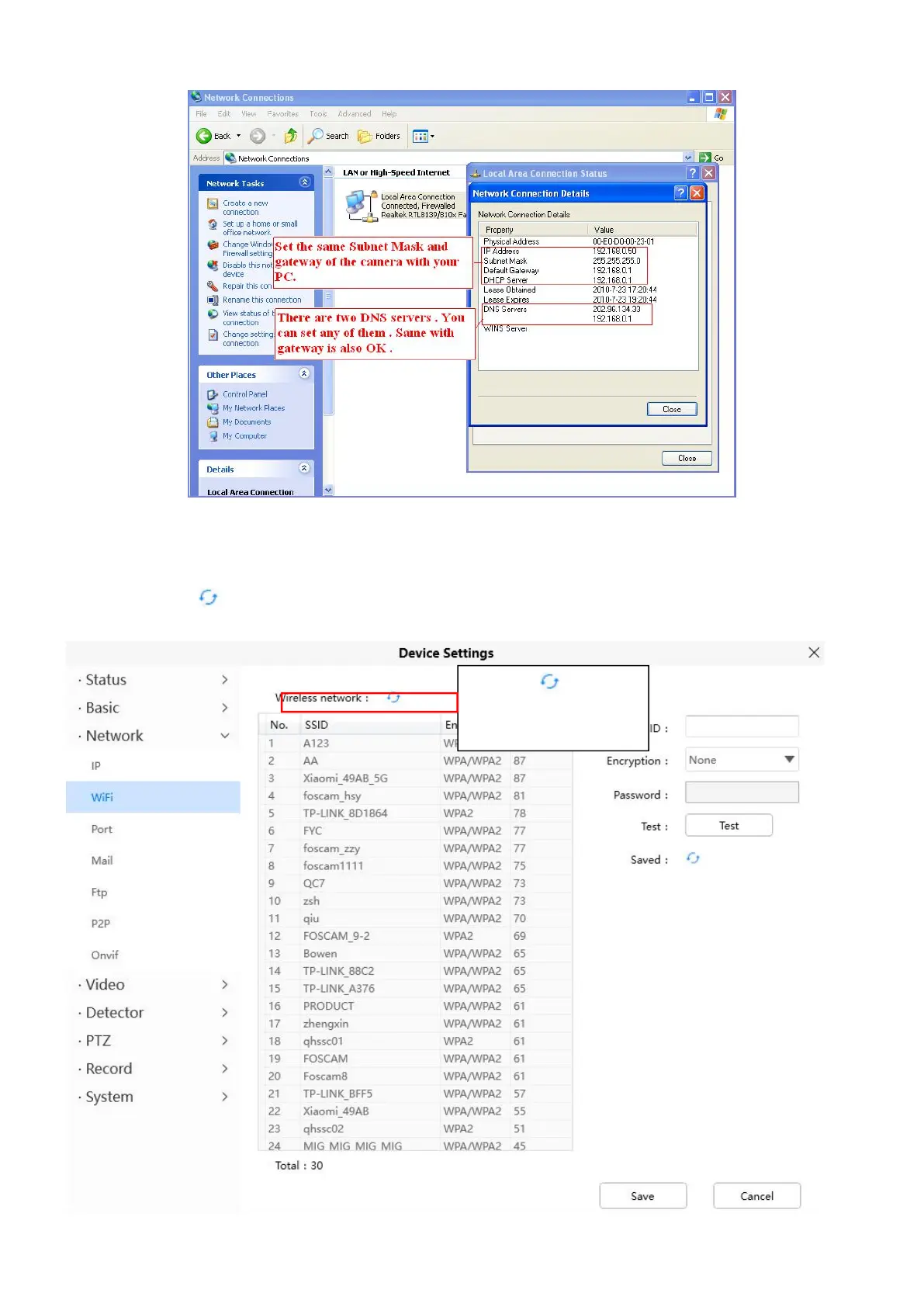Open the Tools menu
The height and width of the screenshot is (1307, 924).
(318, 114)
